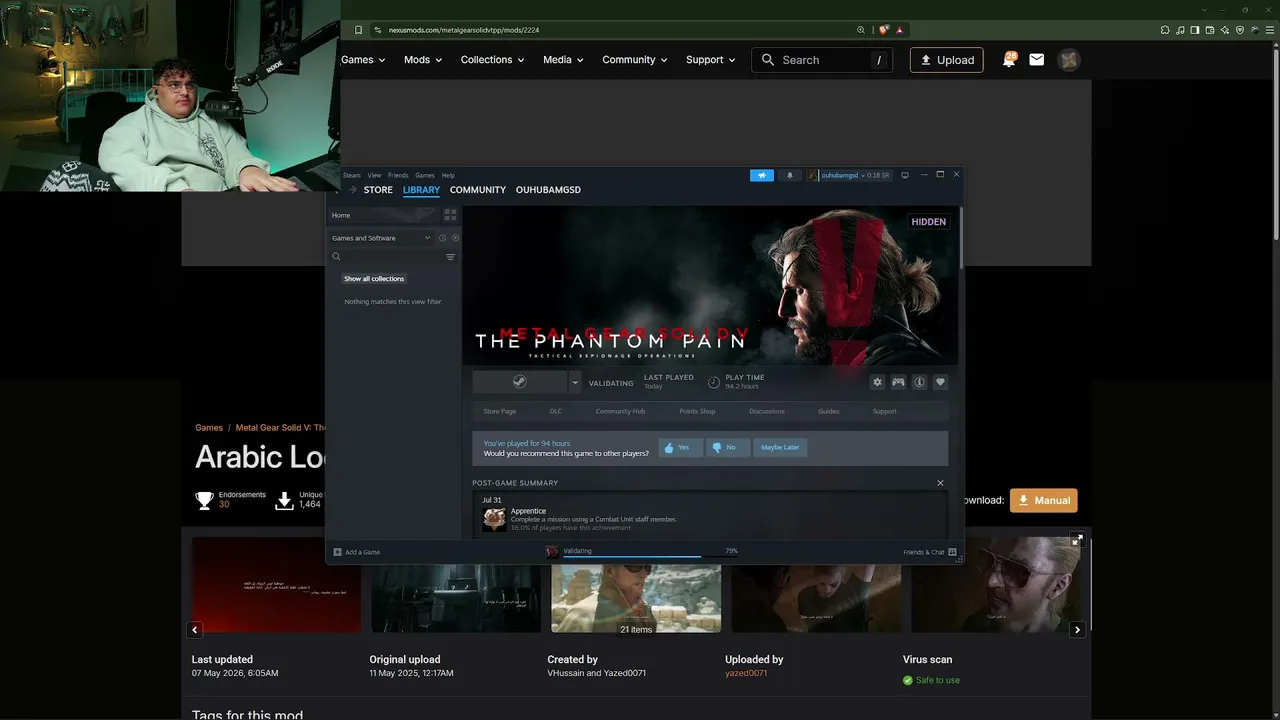Open the thumbnail labeled 21 items
The image size is (1280, 720).
click(x=636, y=584)
